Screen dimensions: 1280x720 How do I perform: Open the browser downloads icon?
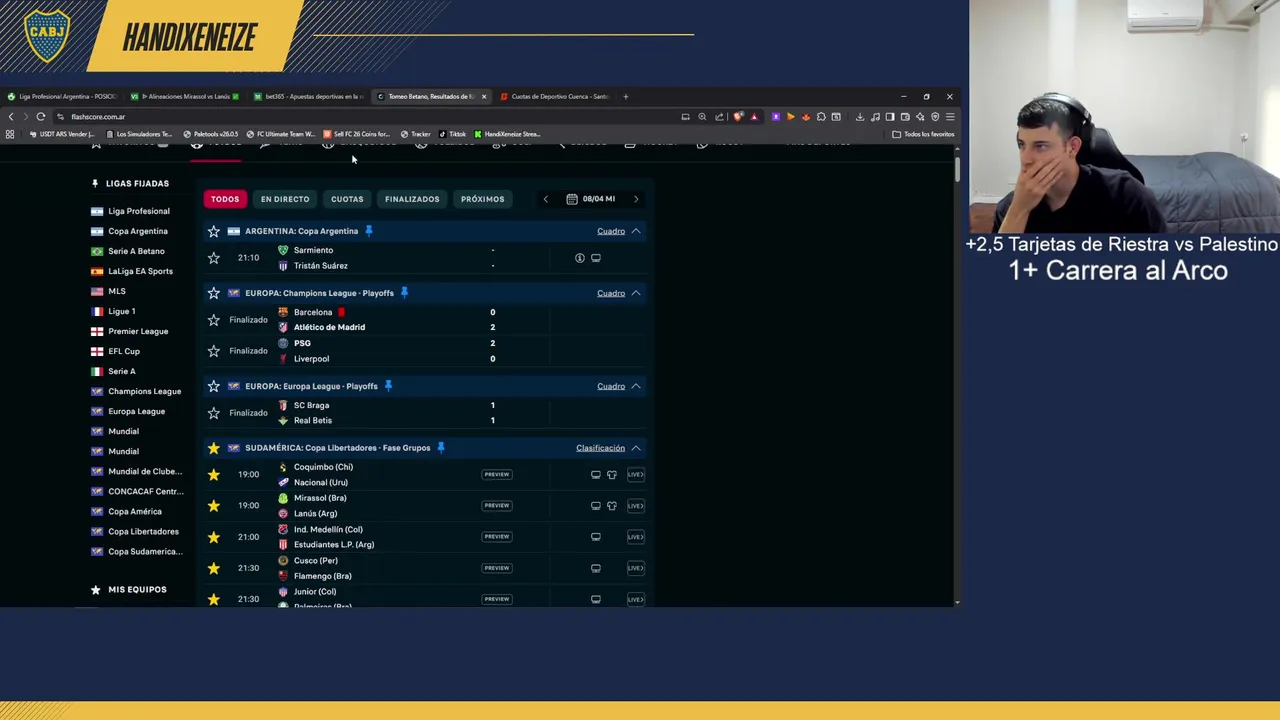(x=860, y=117)
